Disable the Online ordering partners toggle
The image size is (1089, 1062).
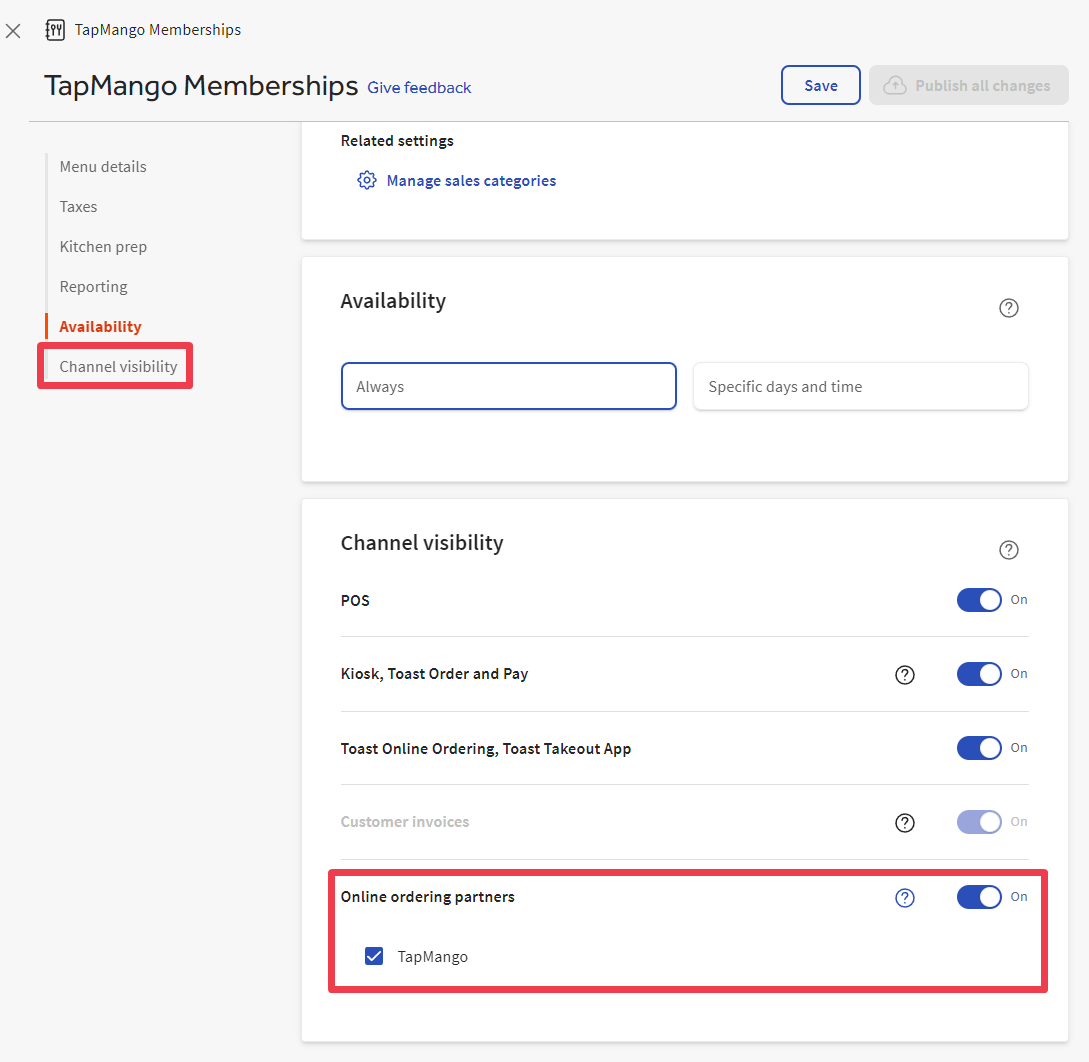point(979,896)
